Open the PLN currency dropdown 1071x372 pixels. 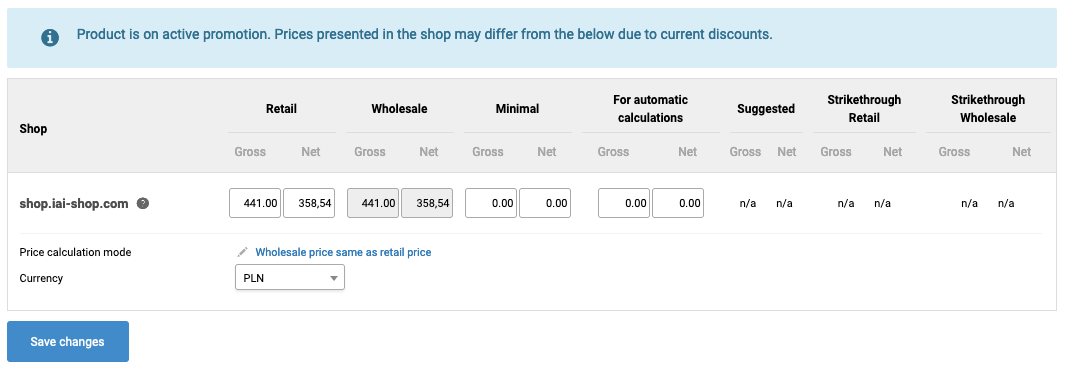coord(290,278)
